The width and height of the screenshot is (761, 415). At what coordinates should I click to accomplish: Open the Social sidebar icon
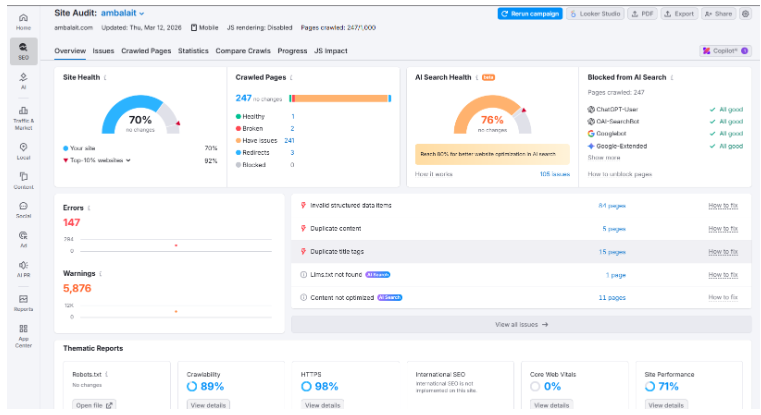click(x=23, y=210)
